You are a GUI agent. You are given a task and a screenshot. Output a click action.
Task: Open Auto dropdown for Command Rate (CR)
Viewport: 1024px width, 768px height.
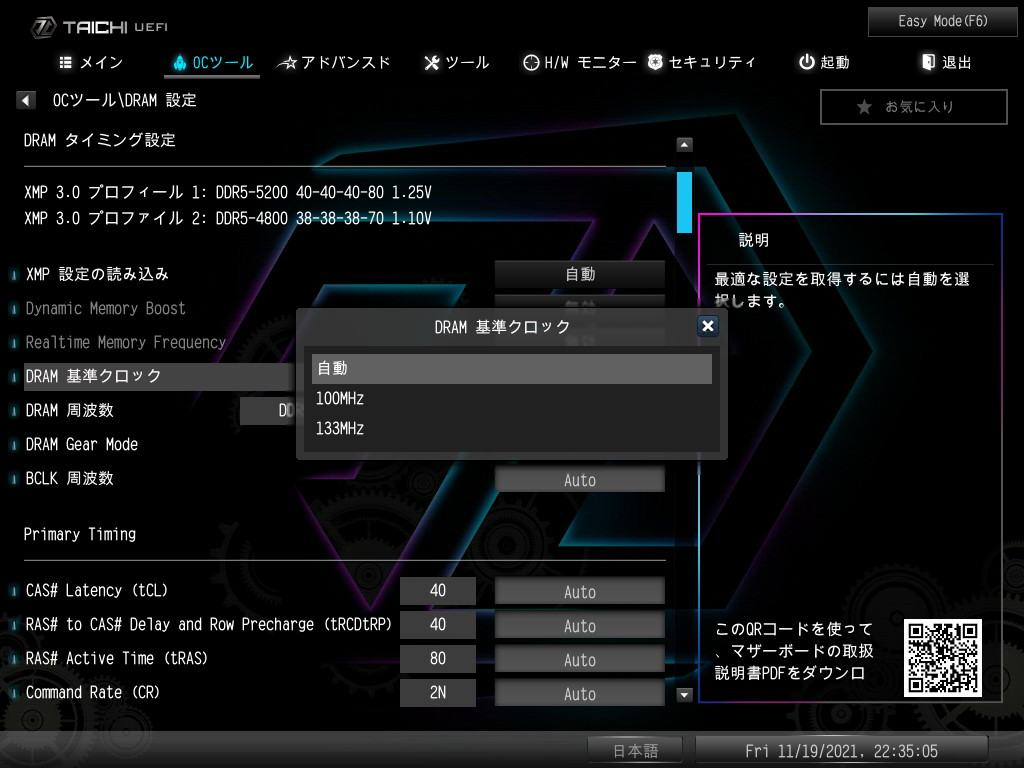[579, 694]
